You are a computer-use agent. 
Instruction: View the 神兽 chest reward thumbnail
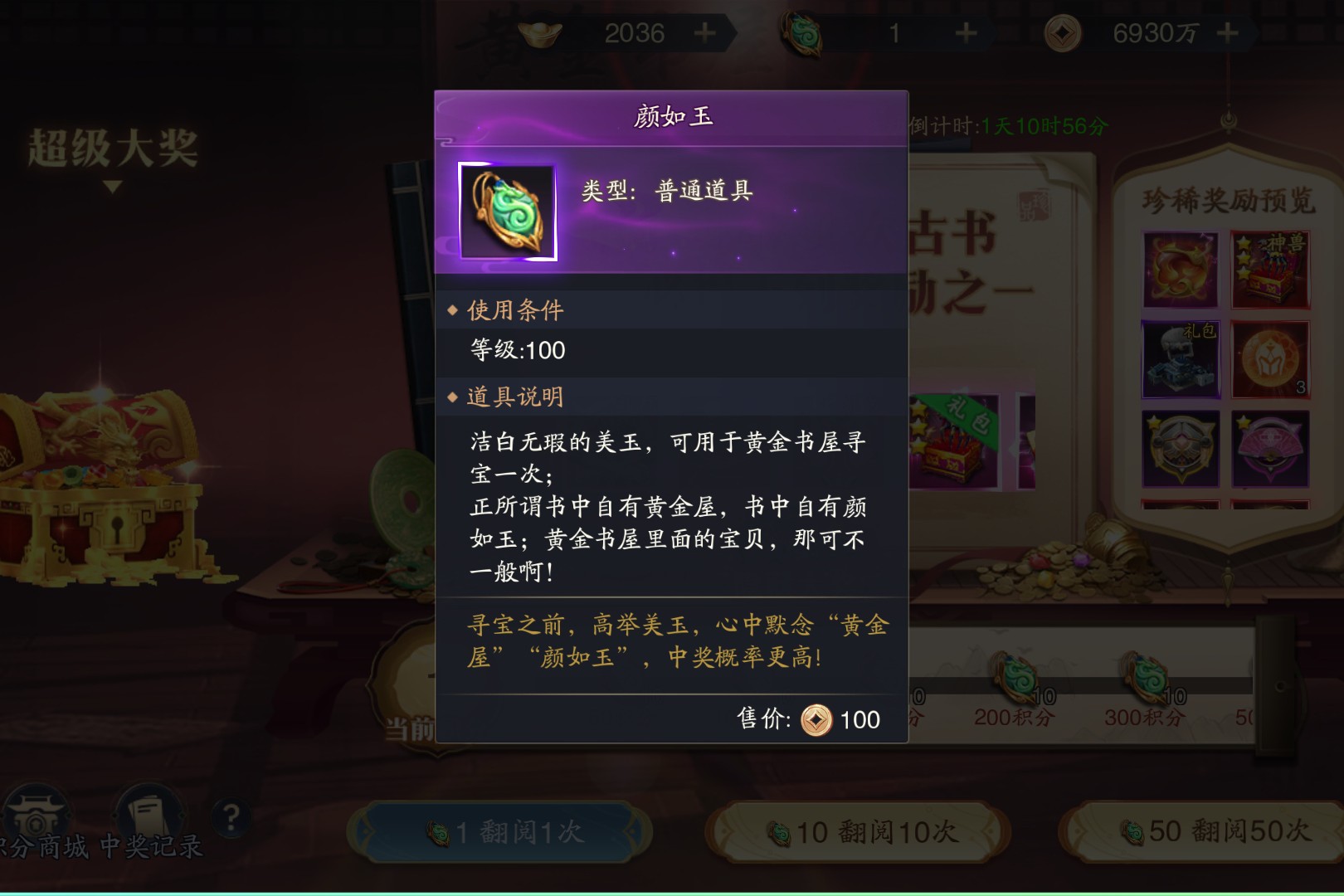tap(1270, 270)
